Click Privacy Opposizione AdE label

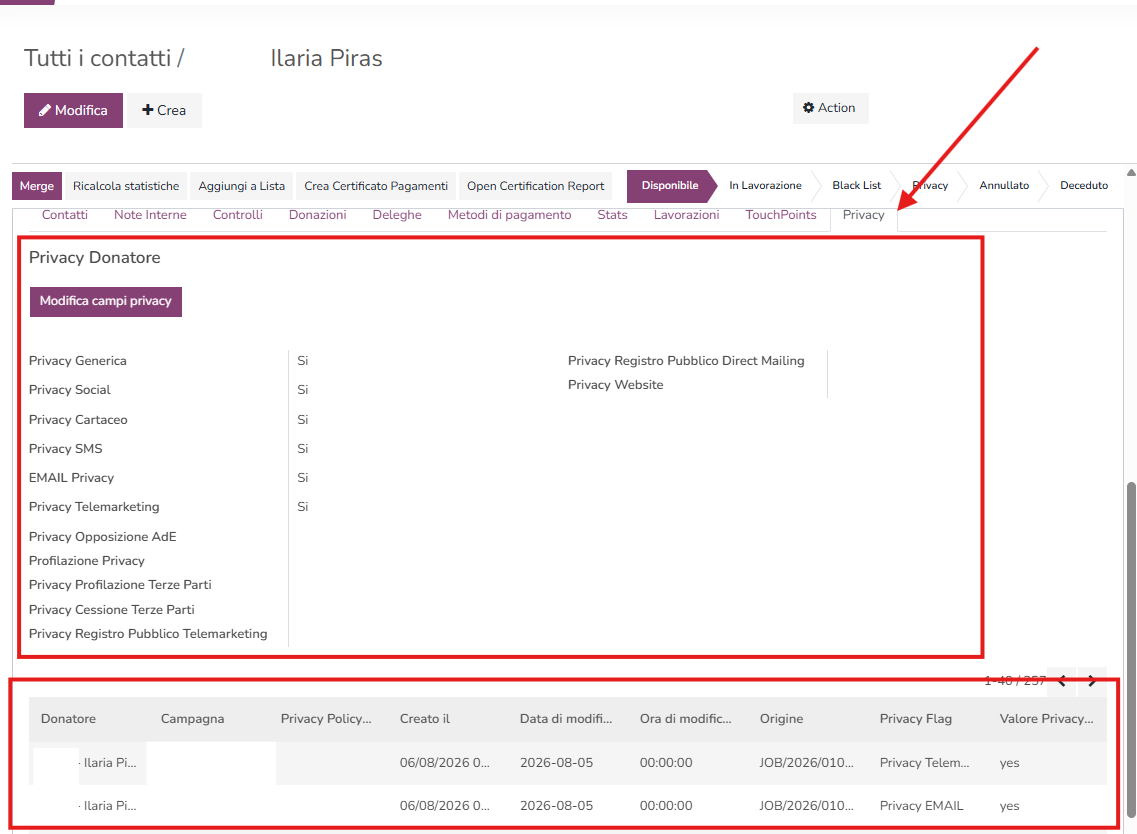102,537
